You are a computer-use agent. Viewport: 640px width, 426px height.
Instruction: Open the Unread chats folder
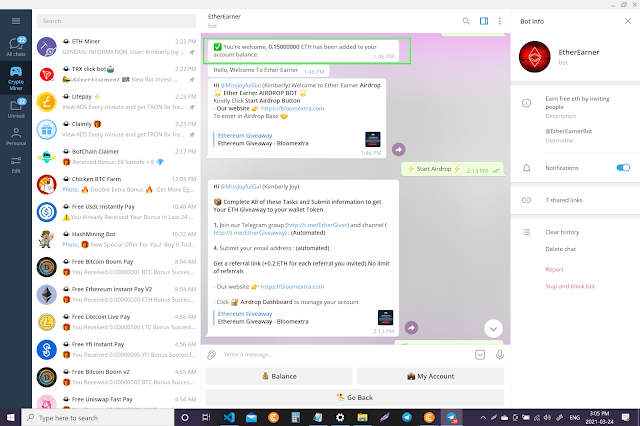(16, 109)
